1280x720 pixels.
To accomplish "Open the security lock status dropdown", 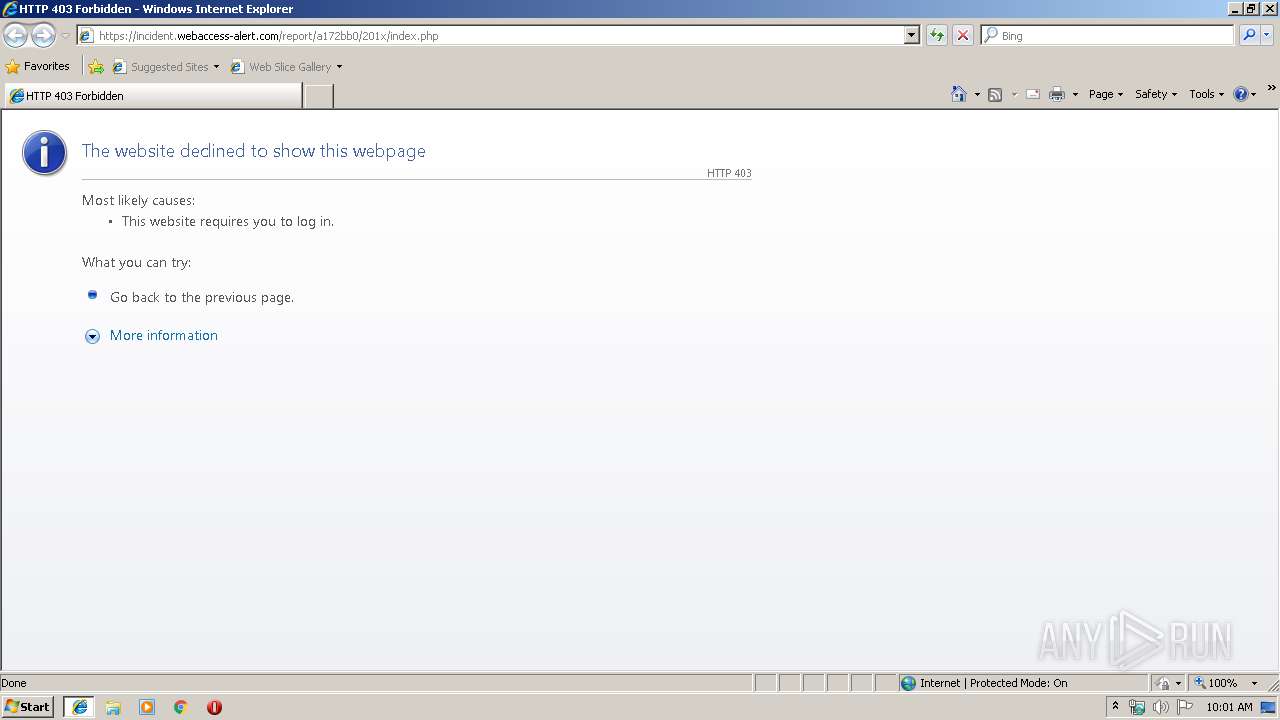I will click(1168, 683).
